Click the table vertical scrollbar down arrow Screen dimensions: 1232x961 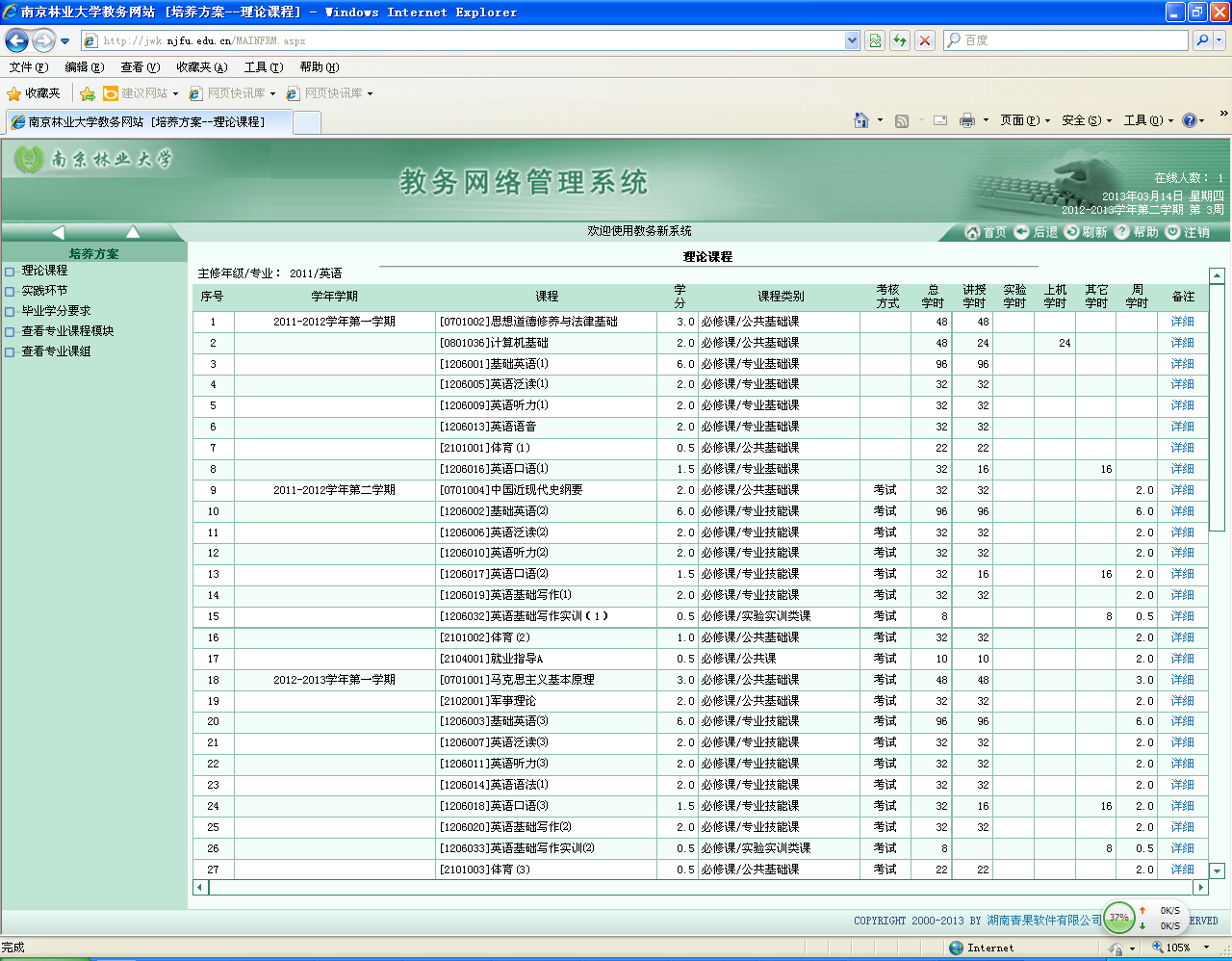coord(1217,870)
